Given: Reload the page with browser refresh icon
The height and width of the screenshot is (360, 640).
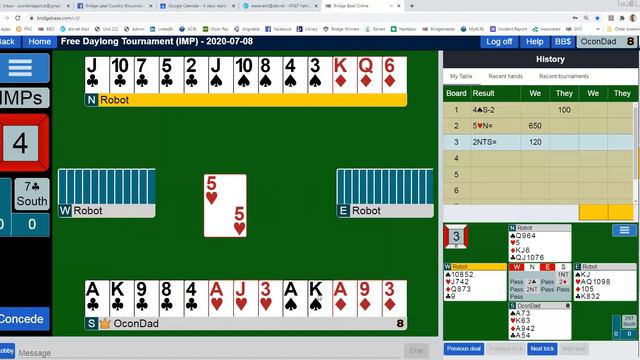Looking at the screenshot, I should 18,18.
